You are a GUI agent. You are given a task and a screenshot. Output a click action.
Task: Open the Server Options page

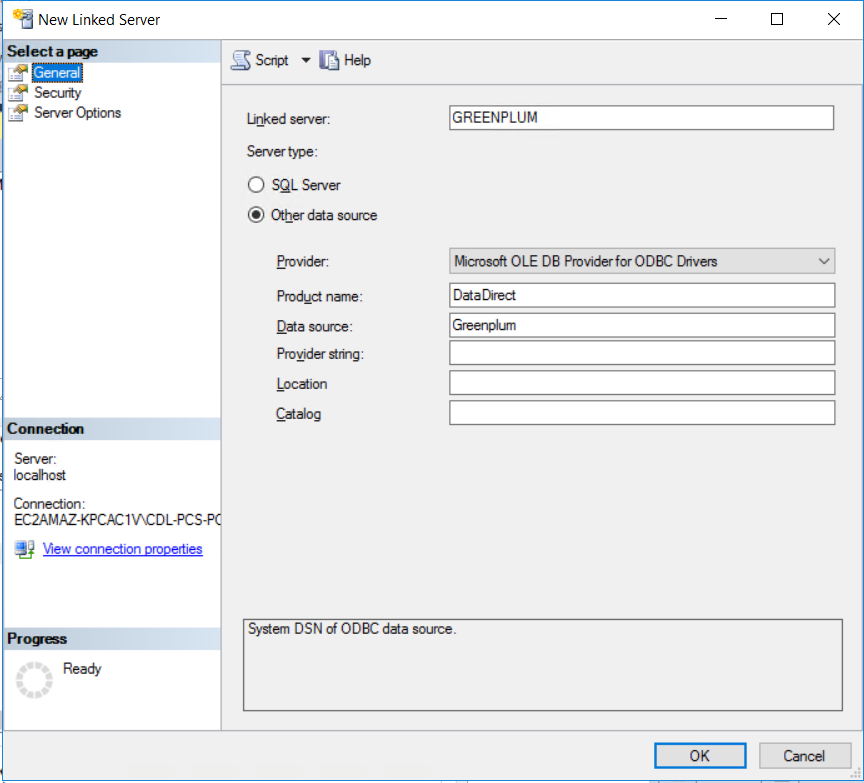pyautogui.click(x=78, y=112)
